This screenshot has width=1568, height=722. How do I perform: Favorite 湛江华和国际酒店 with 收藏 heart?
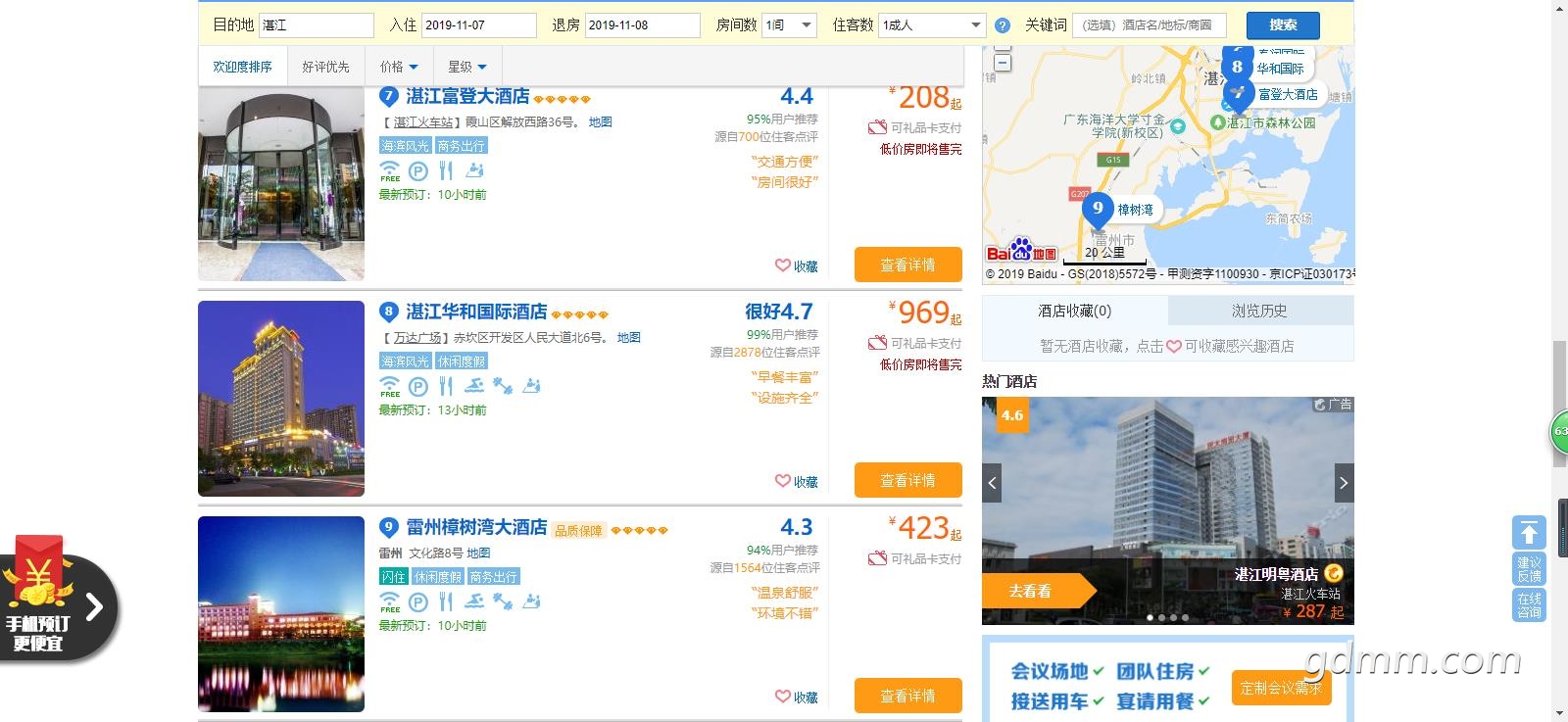pos(797,481)
